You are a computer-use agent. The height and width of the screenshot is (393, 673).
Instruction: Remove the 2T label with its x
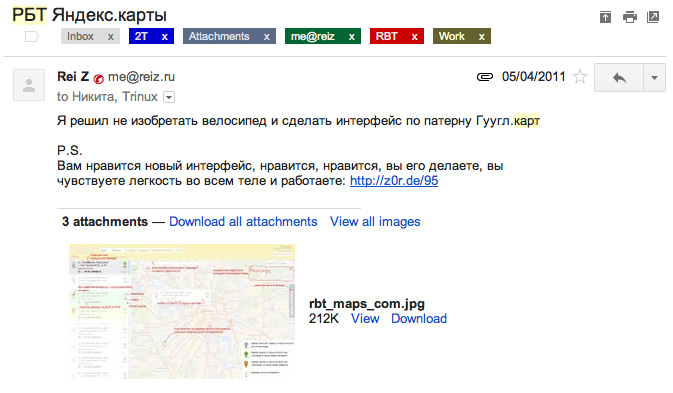165,36
